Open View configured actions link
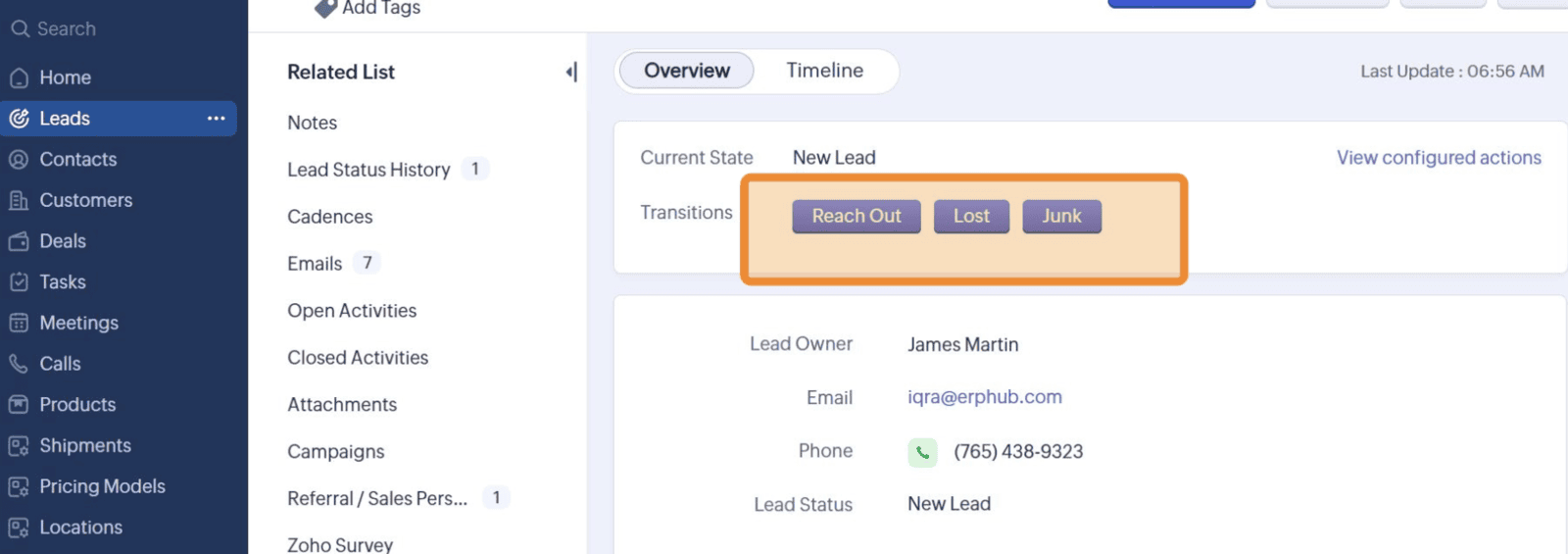Image resolution: width=1568 pixels, height=554 pixels. click(x=1439, y=158)
